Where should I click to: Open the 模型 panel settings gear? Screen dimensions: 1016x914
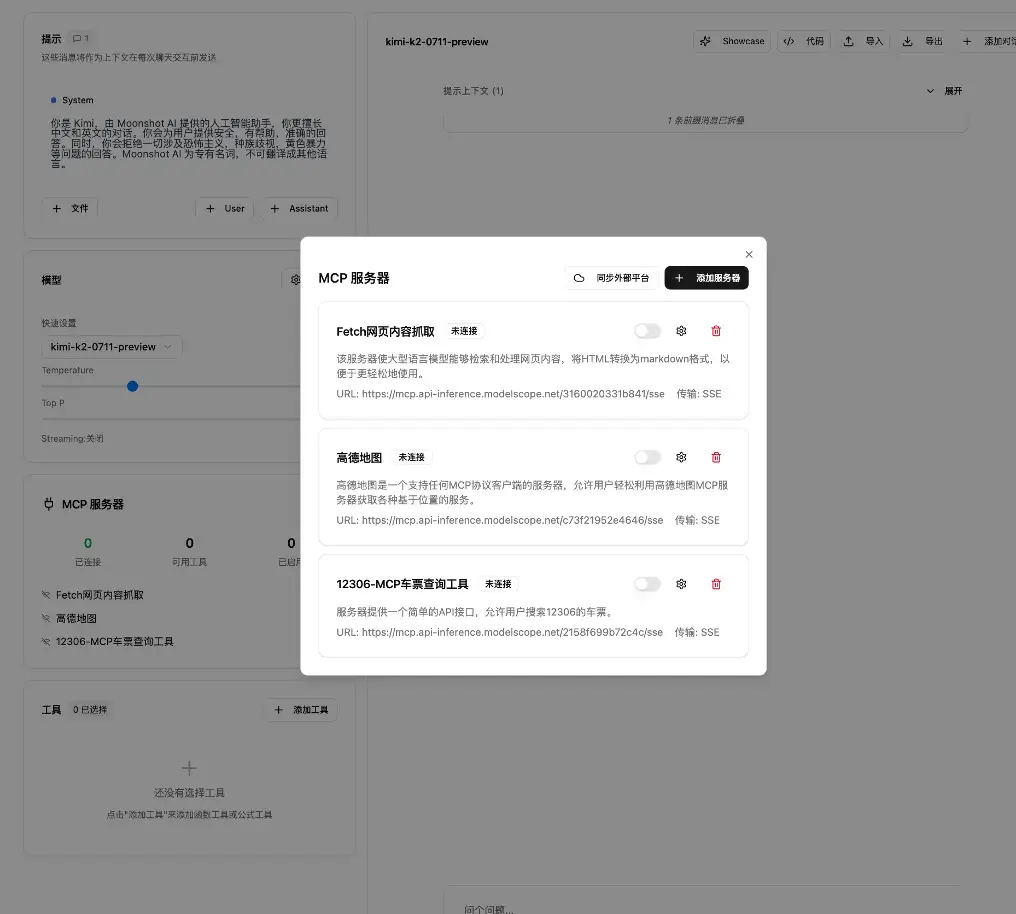tap(295, 280)
